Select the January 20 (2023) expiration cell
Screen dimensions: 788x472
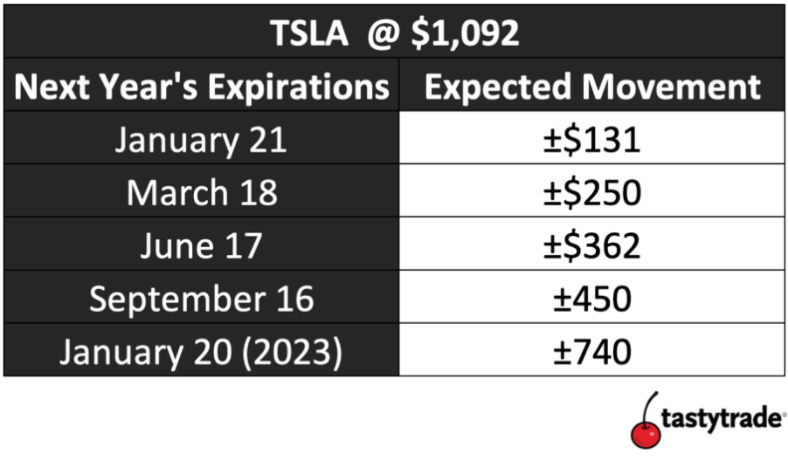(x=202, y=351)
